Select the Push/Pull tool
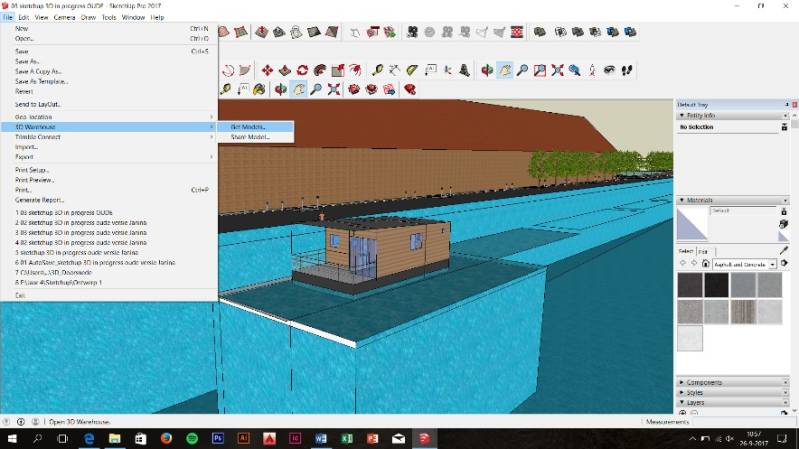799x449 pixels. (285, 70)
